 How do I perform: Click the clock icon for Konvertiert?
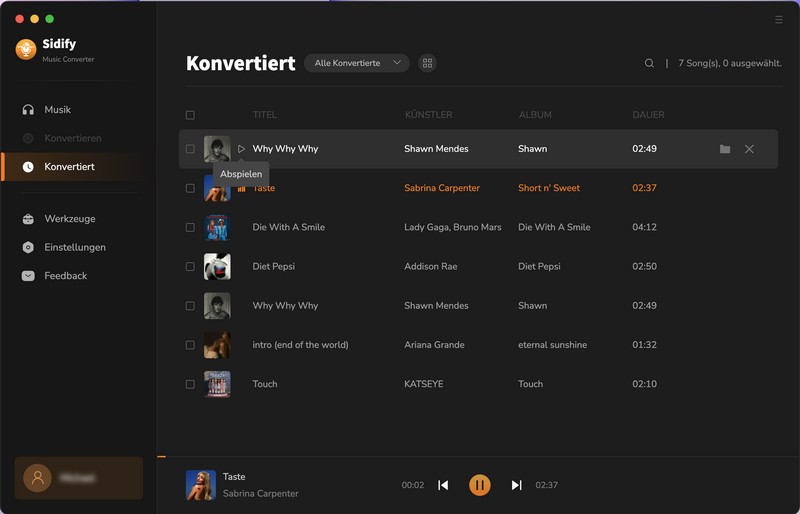[x=28, y=167]
